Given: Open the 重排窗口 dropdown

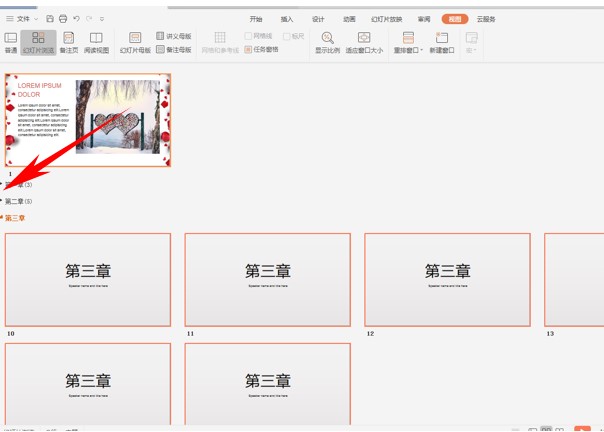Looking at the screenshot, I should point(408,43).
